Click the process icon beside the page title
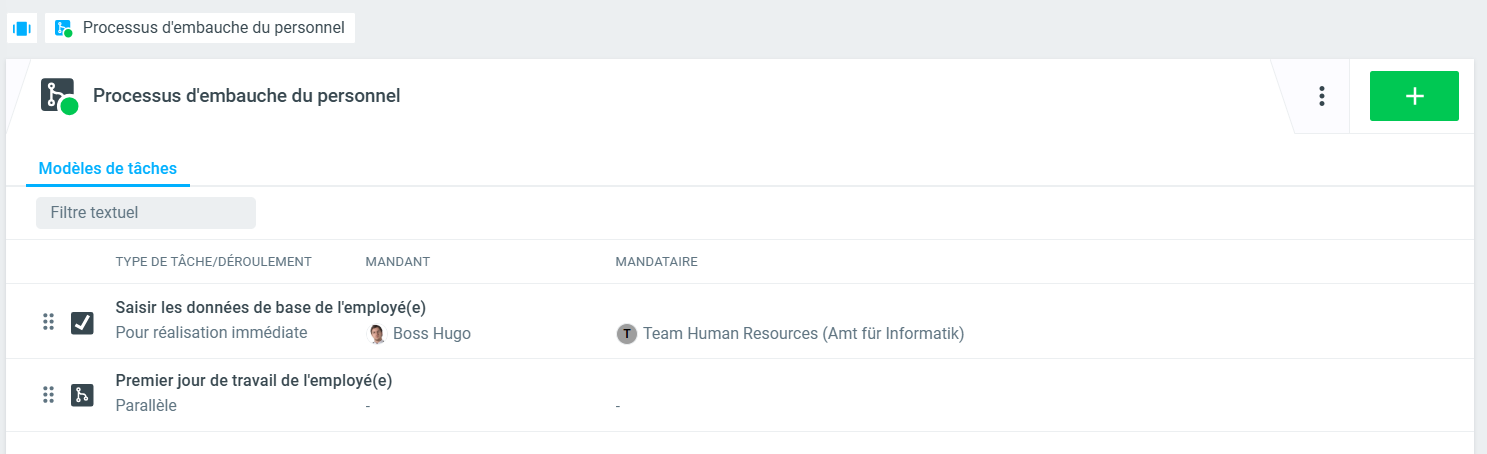1487x454 pixels. pos(59,96)
